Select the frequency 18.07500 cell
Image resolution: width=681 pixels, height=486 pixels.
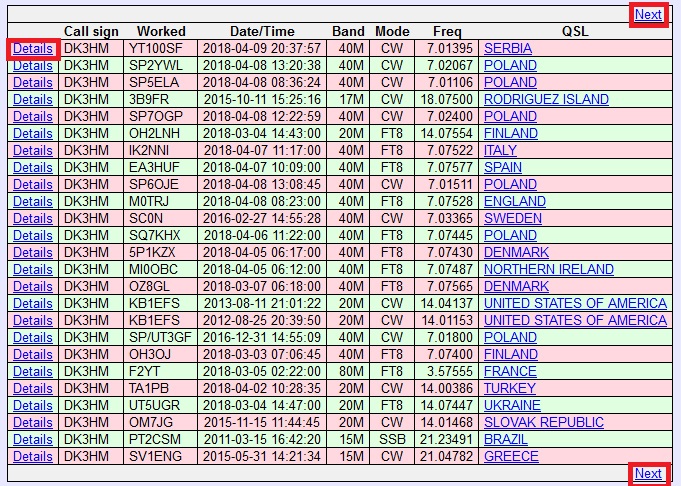coord(446,99)
